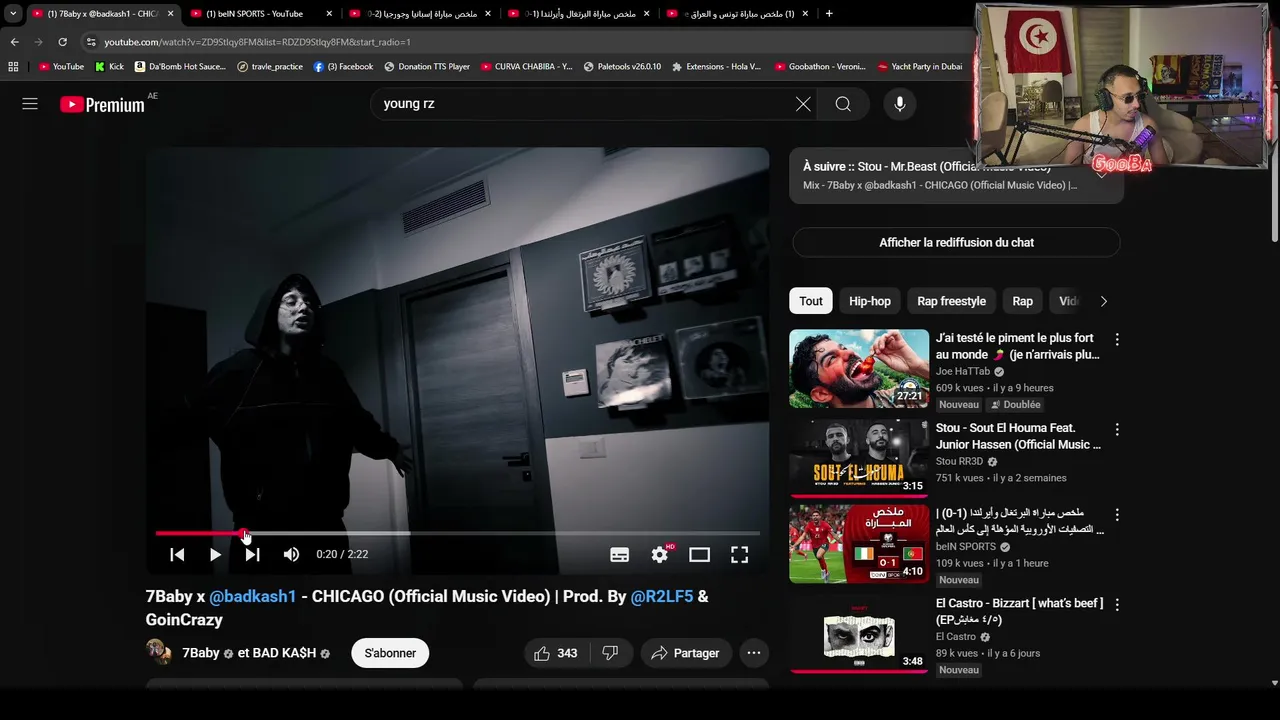Play the paused CHICAGO video
1280x720 pixels.
tap(215, 554)
